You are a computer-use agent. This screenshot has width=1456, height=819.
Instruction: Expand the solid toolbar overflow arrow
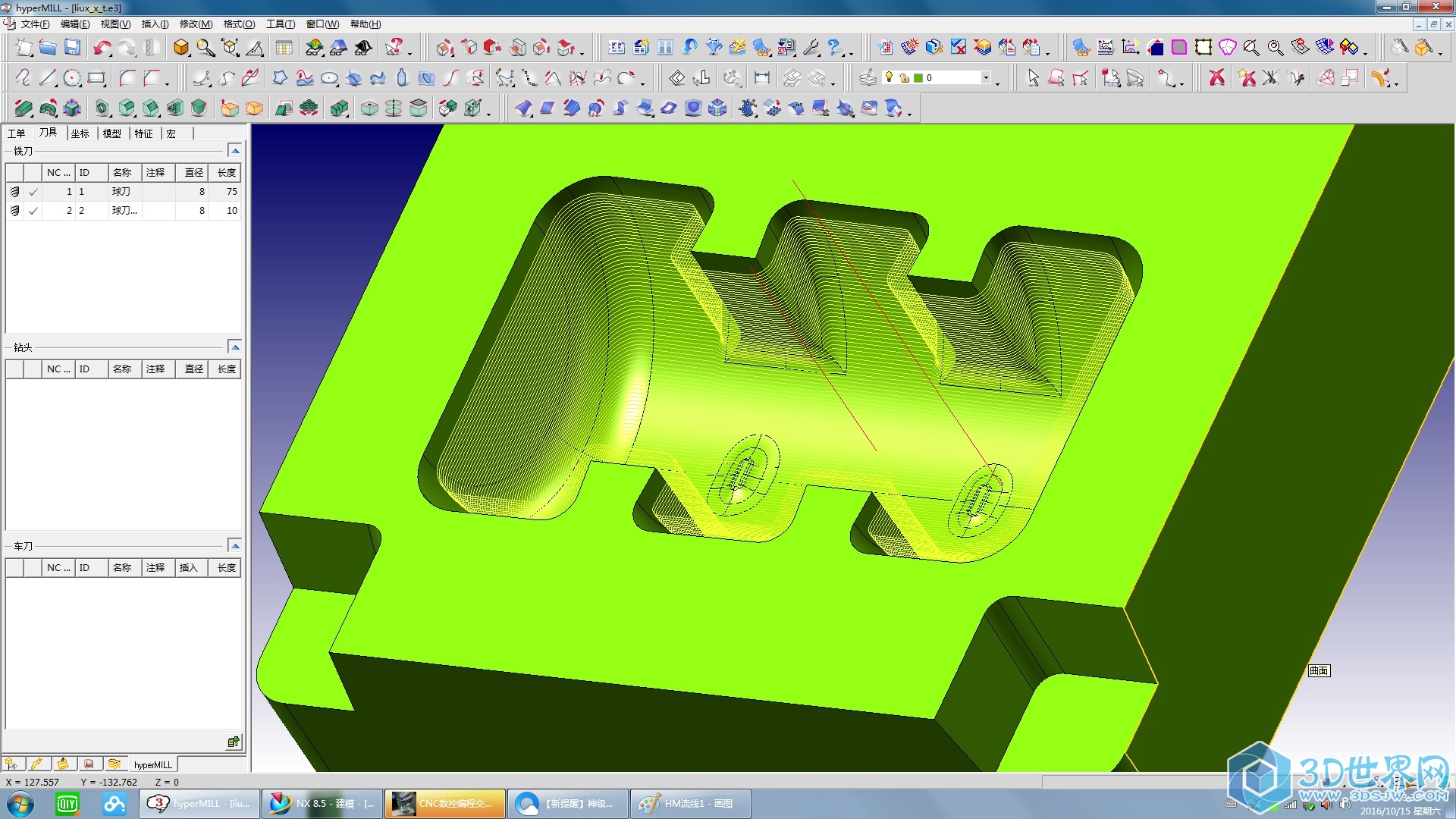489,114
